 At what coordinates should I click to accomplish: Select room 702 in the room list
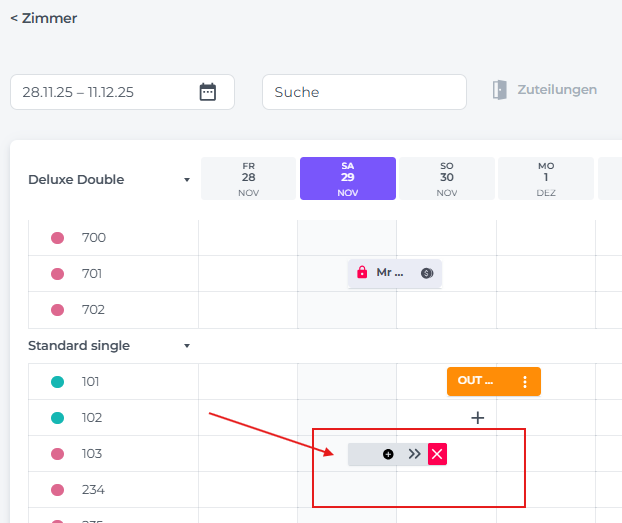click(x=94, y=310)
